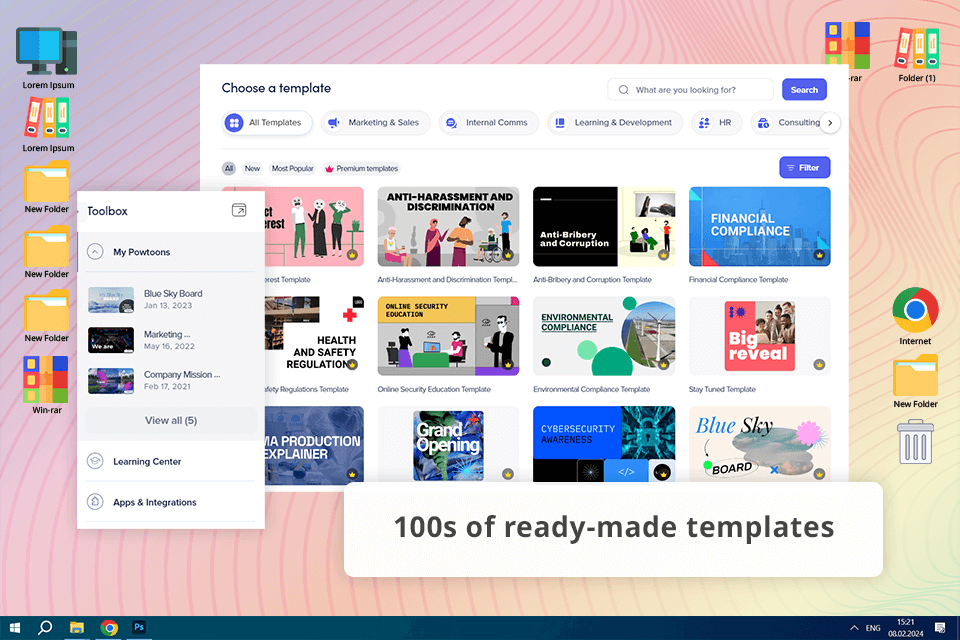Click premium crown on Stay Tuned card

point(819,364)
